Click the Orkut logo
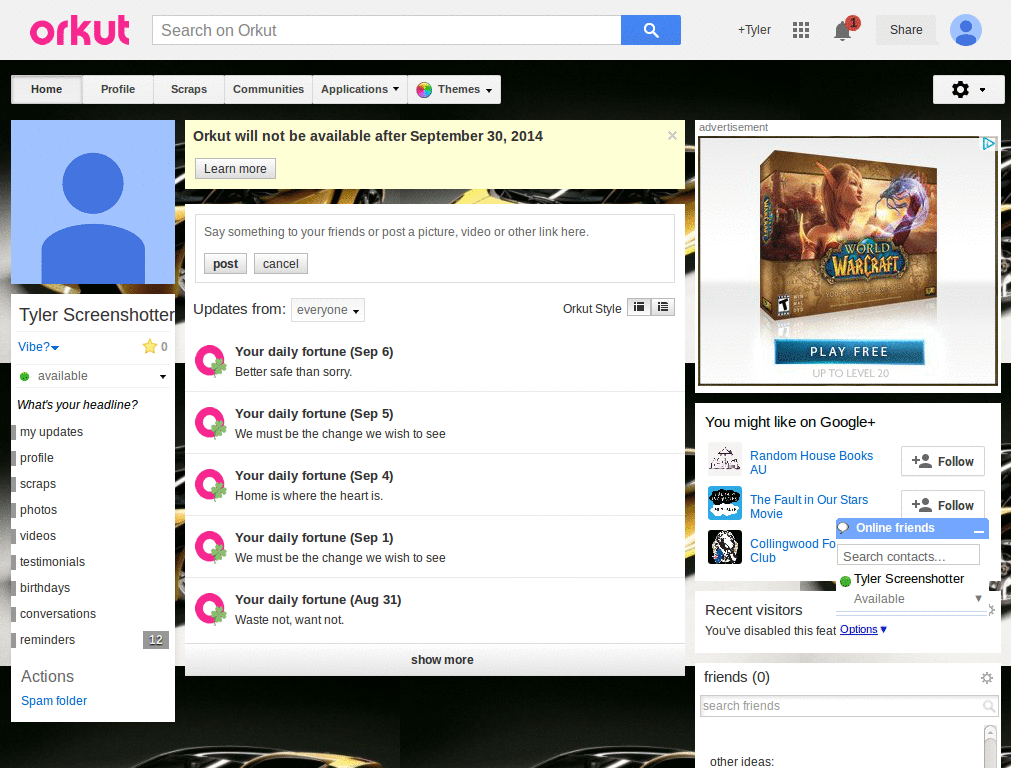The height and width of the screenshot is (768, 1024). click(x=80, y=31)
